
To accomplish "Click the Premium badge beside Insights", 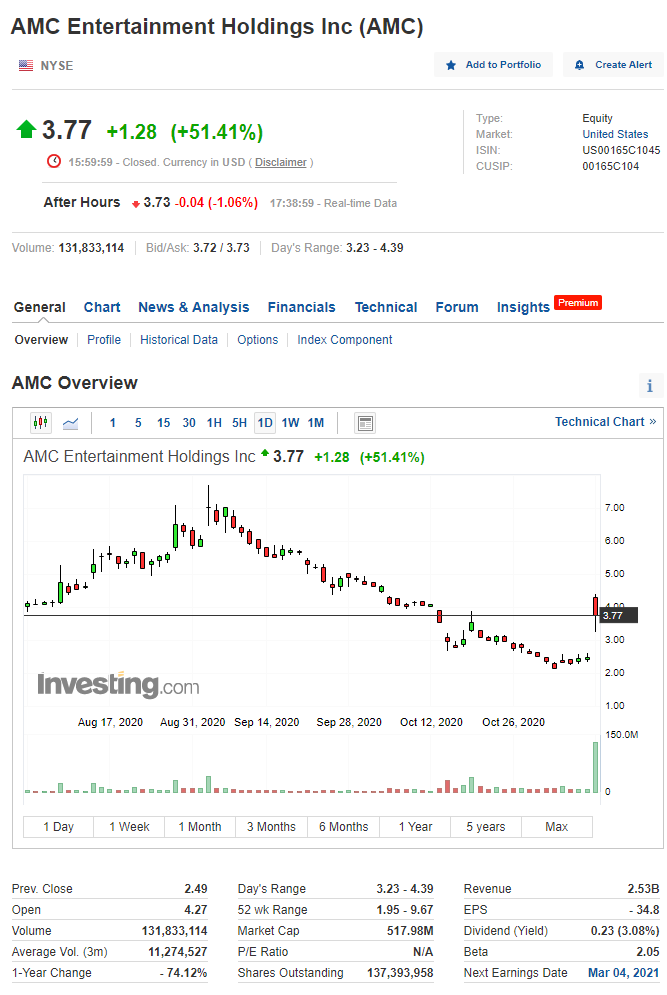I will coord(578,303).
